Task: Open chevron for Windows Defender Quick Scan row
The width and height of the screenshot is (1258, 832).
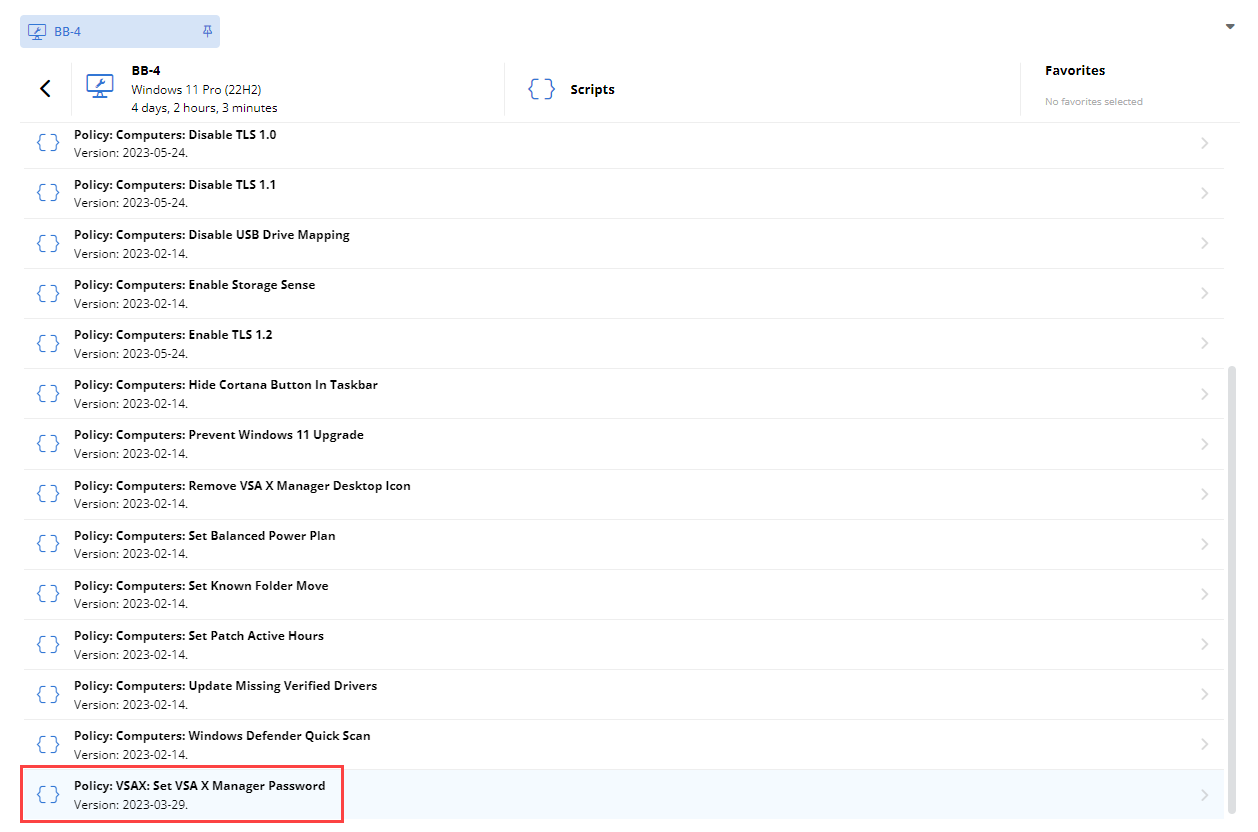Action: (1204, 744)
